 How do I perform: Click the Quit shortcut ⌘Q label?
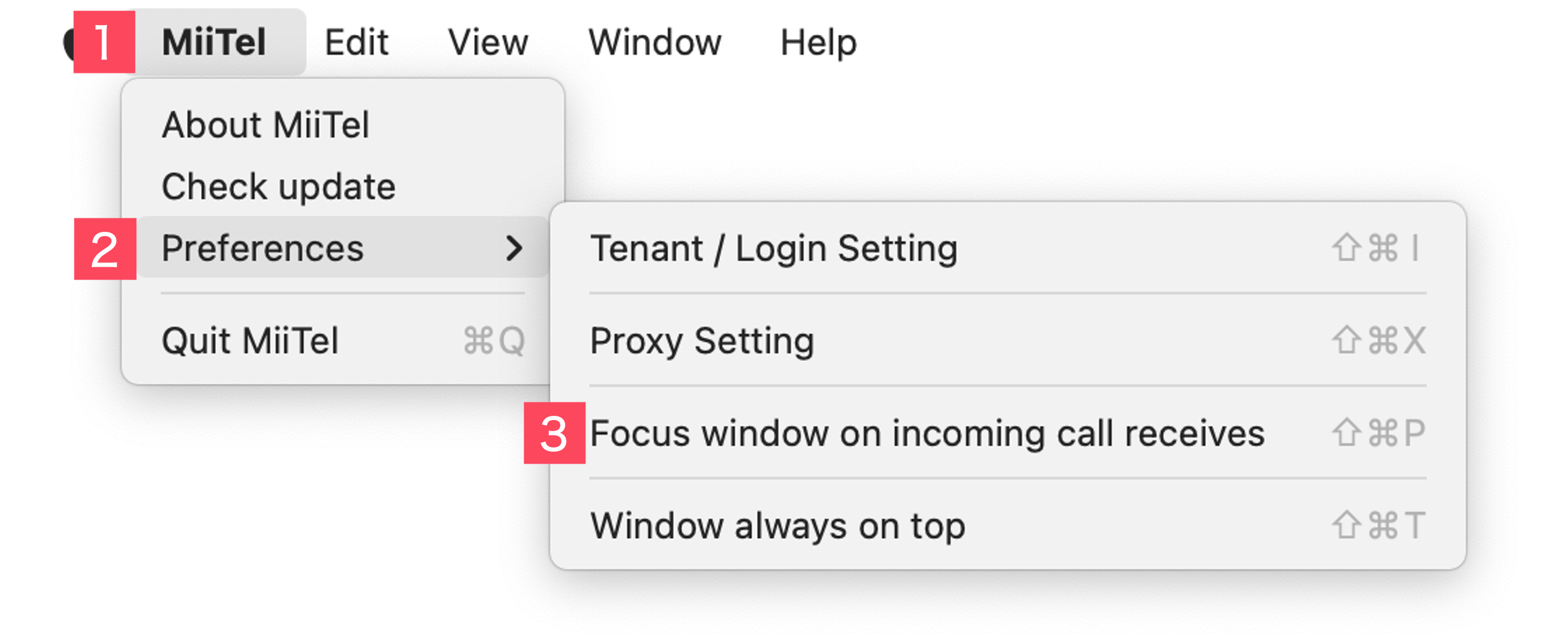(x=494, y=341)
